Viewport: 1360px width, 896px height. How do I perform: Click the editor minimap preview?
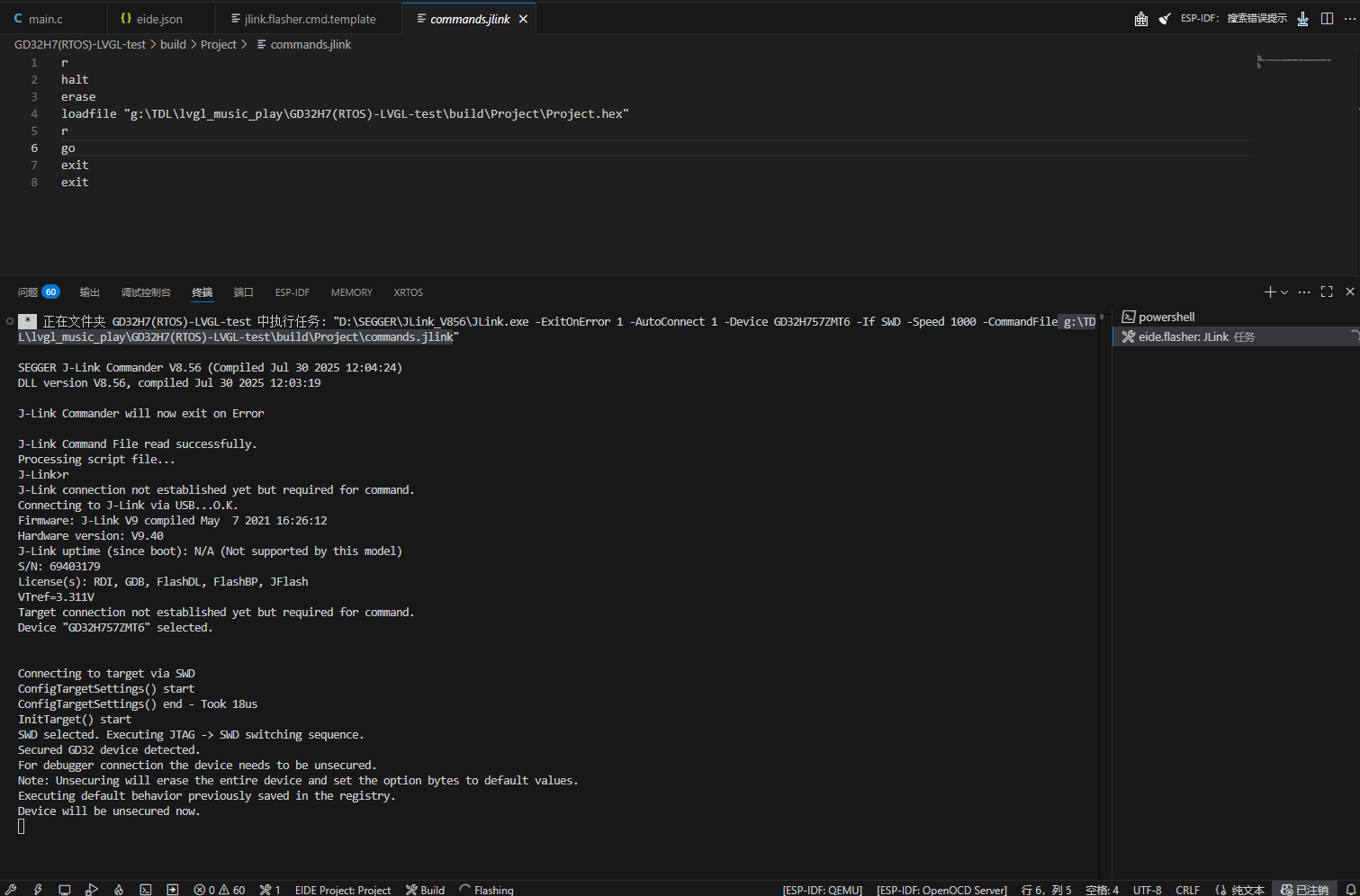pos(1294,61)
